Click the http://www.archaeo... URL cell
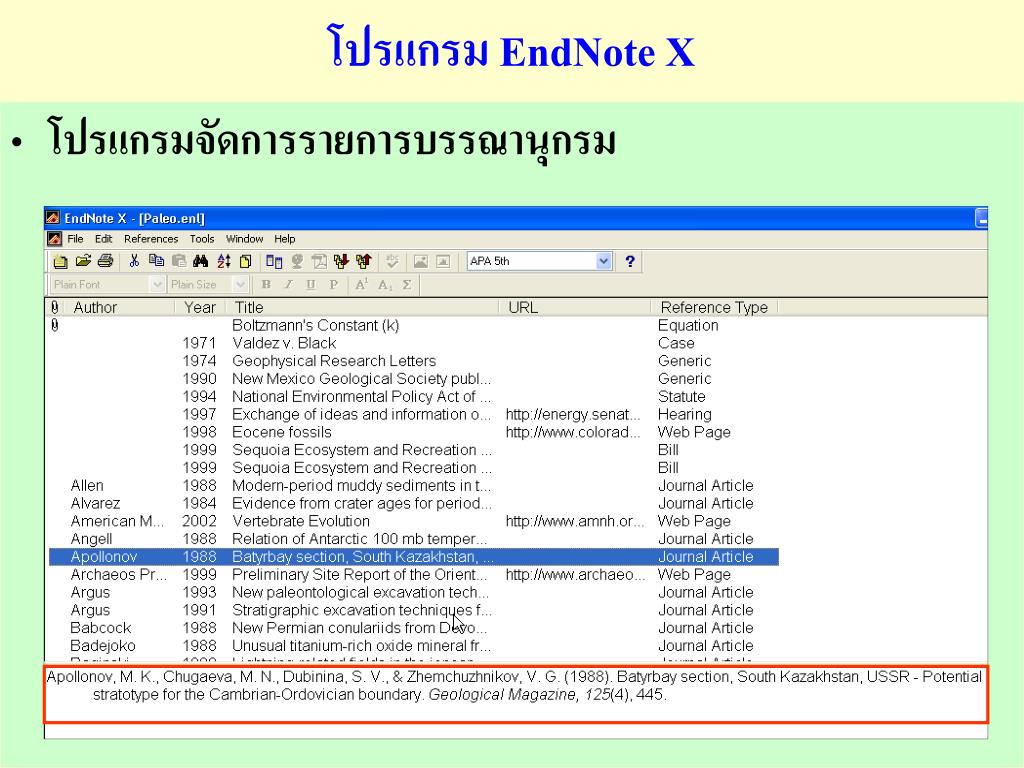 pyautogui.click(x=575, y=574)
